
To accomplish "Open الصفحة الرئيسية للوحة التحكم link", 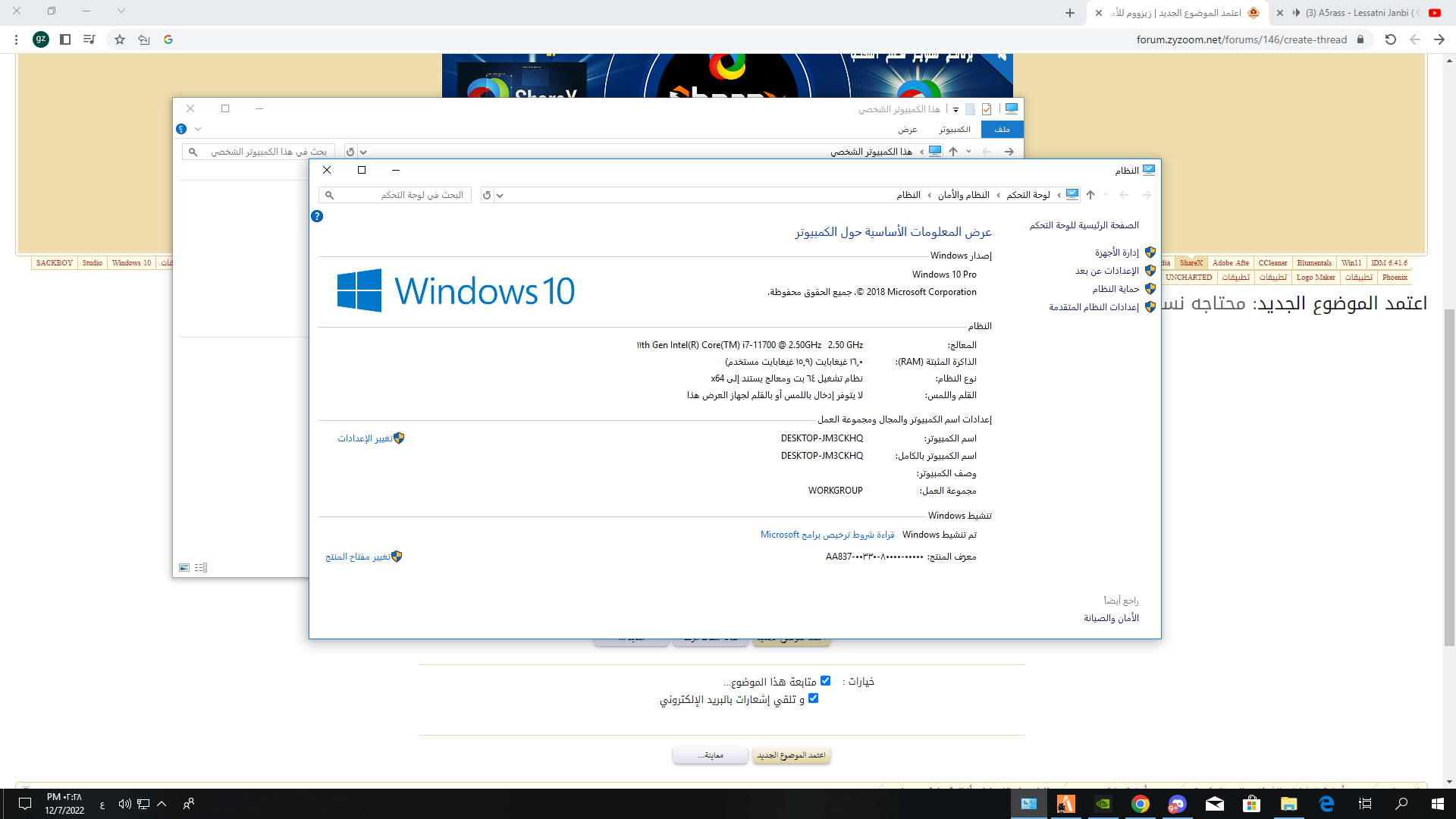I will tap(1084, 225).
